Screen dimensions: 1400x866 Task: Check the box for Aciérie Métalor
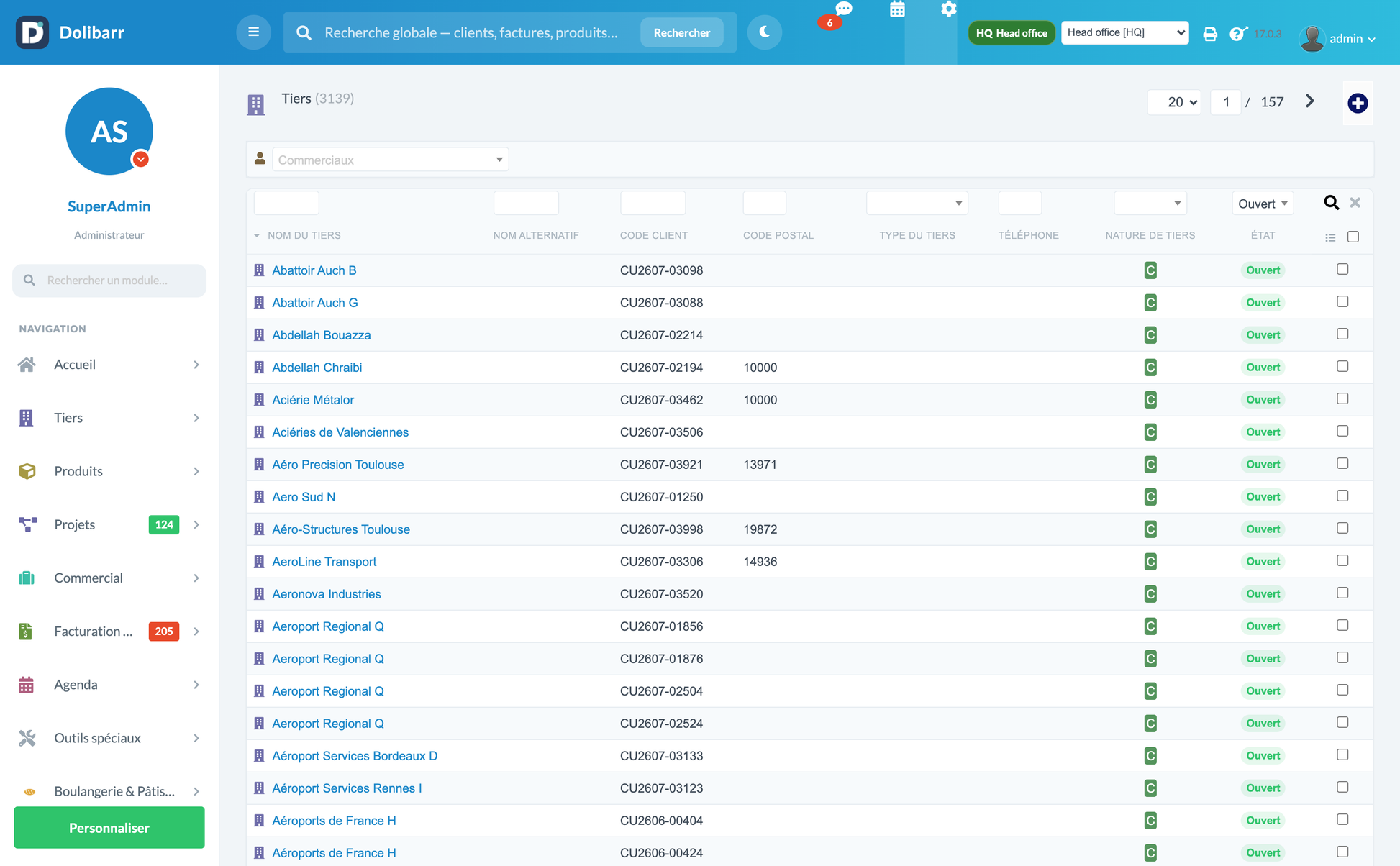[1342, 398]
